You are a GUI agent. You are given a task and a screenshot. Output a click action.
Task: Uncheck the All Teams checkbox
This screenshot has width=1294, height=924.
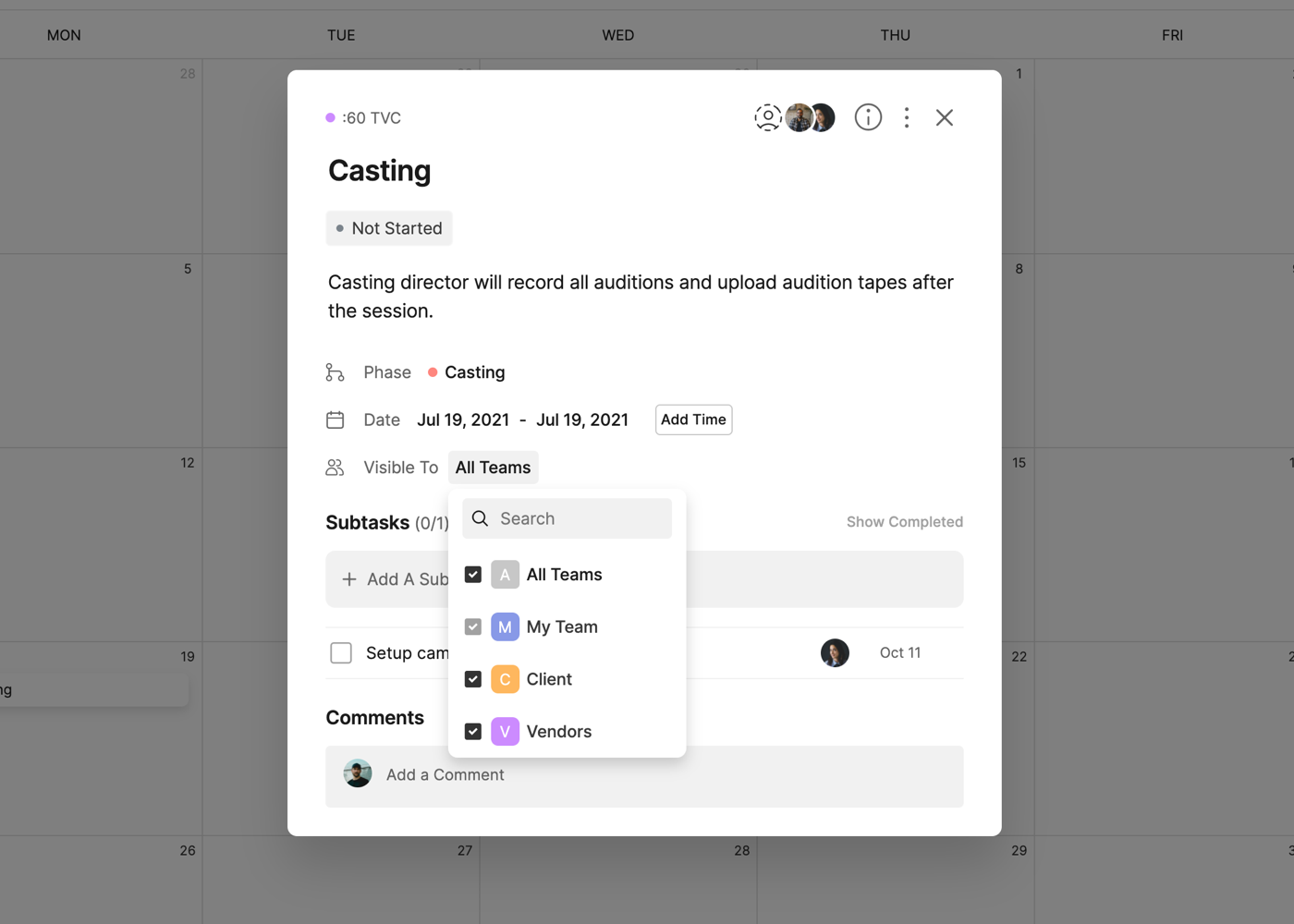473,575
